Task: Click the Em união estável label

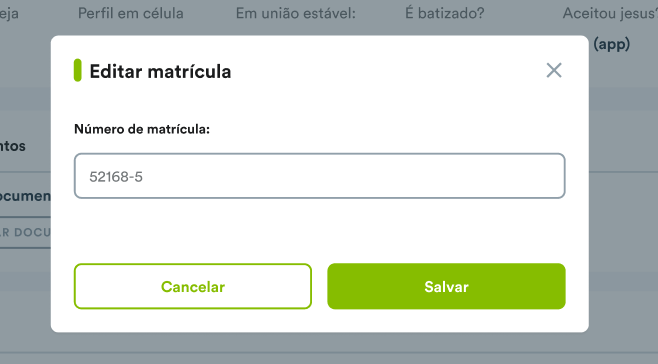Action: click(295, 13)
